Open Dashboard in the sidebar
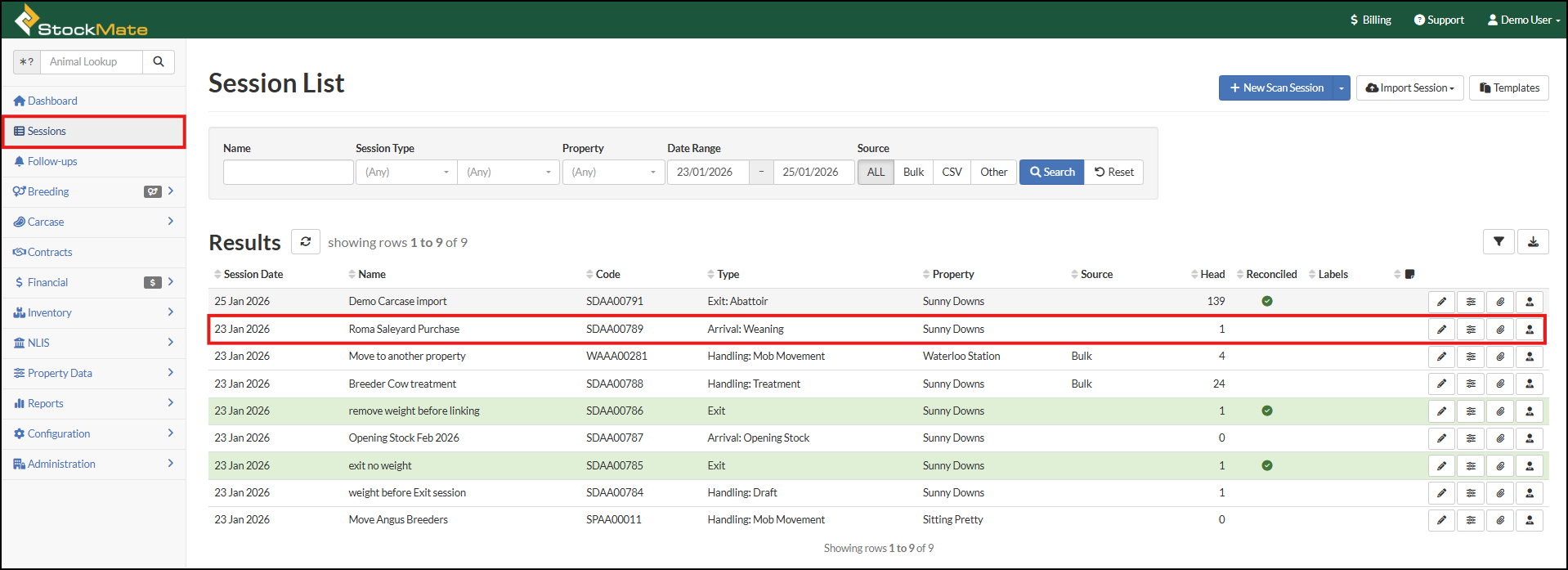 [52, 101]
